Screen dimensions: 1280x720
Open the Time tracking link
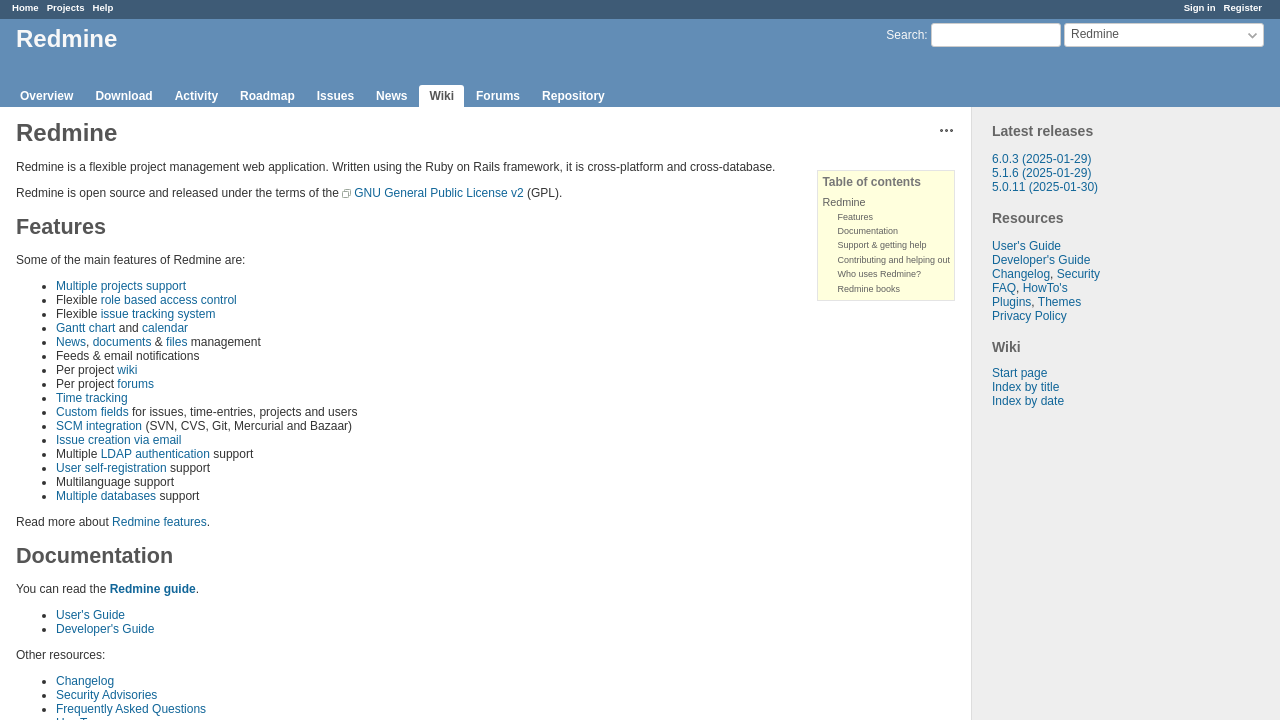coord(92,398)
